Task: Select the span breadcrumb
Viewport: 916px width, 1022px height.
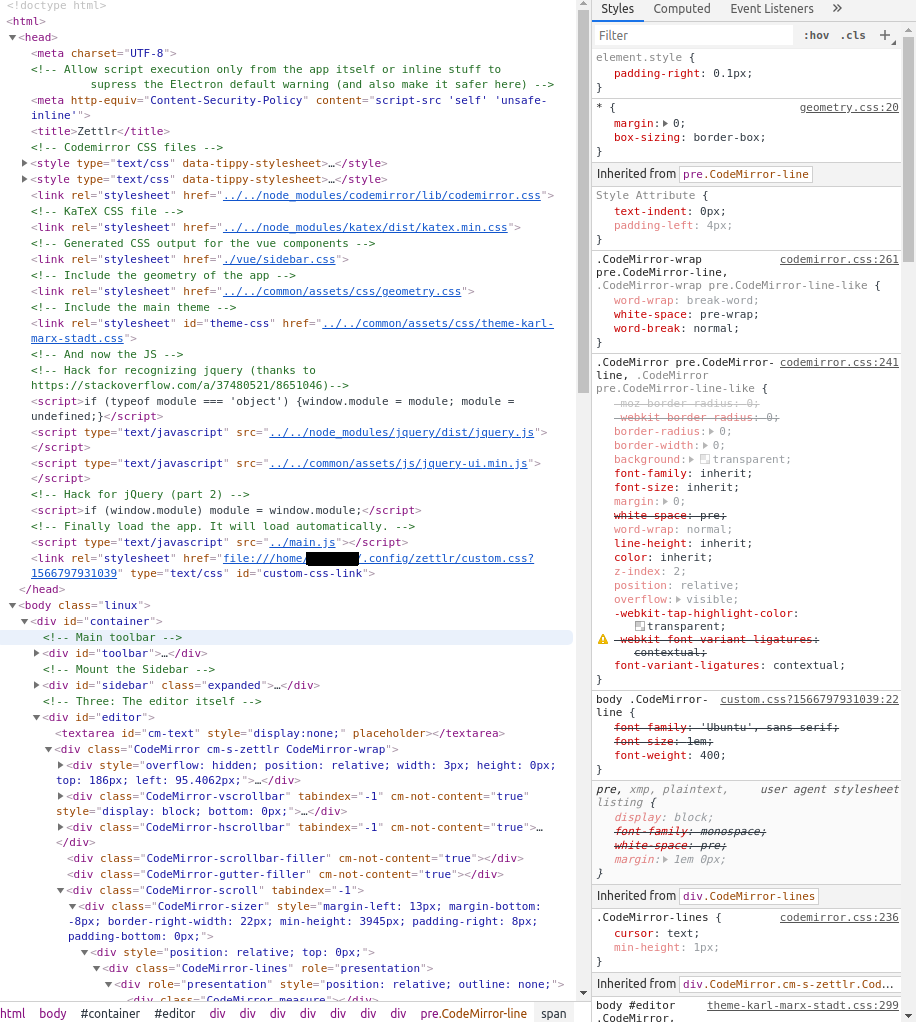Action: (554, 1014)
